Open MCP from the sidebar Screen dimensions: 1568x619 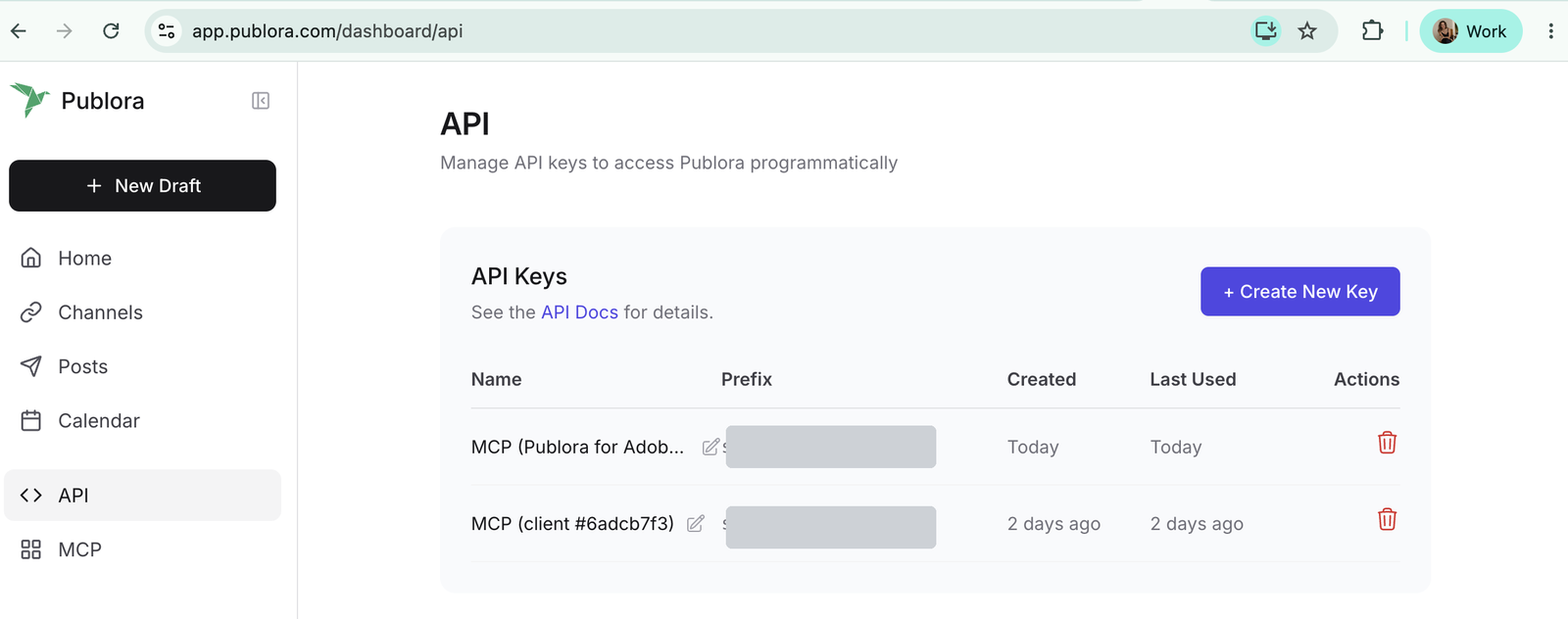coord(142,549)
